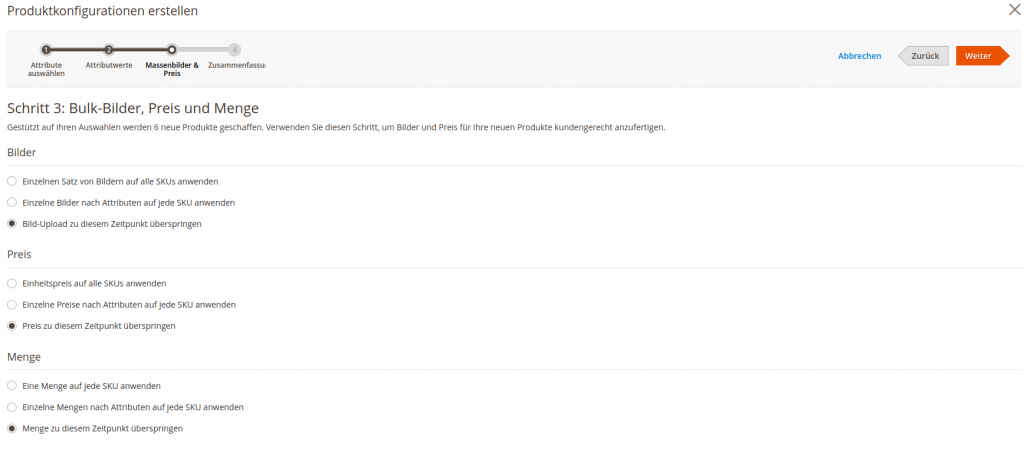1024x465 pixels.
Task: Click step 1 circle Attribute auswählen
Action: [x=46, y=49]
